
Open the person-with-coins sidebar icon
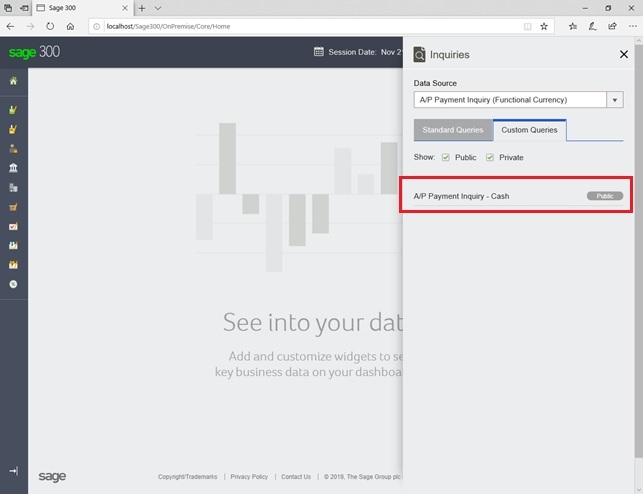click(x=13, y=148)
